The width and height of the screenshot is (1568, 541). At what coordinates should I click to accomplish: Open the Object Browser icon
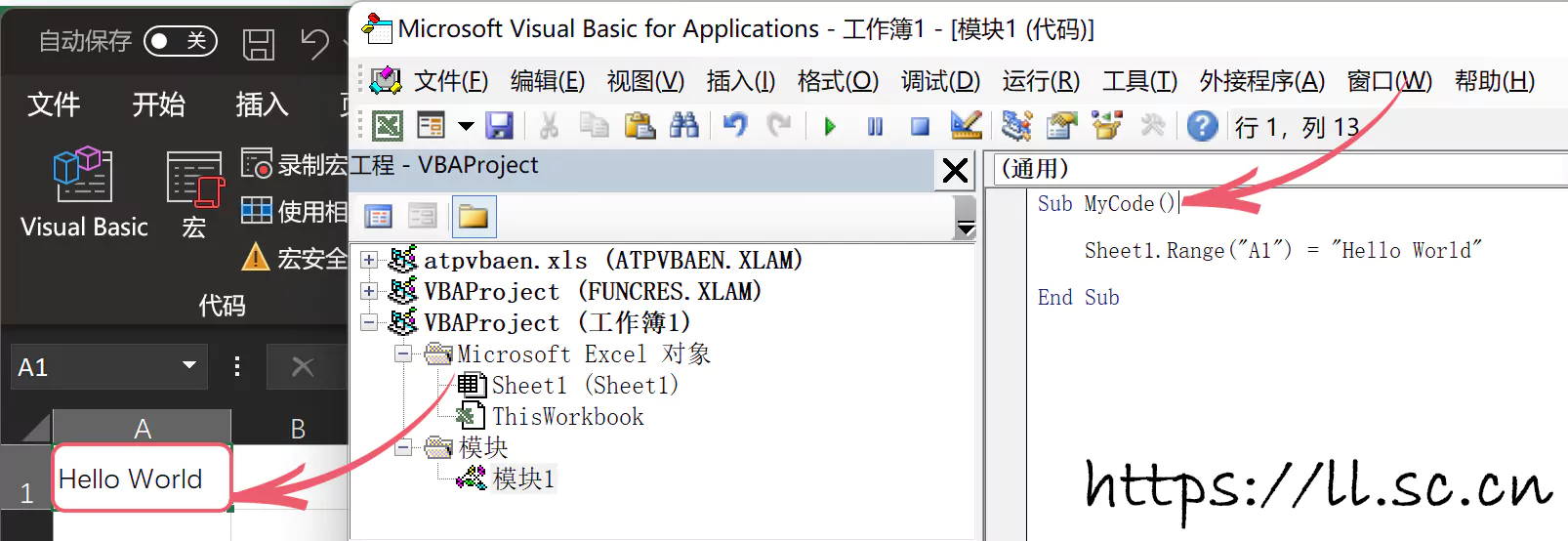point(1106,126)
